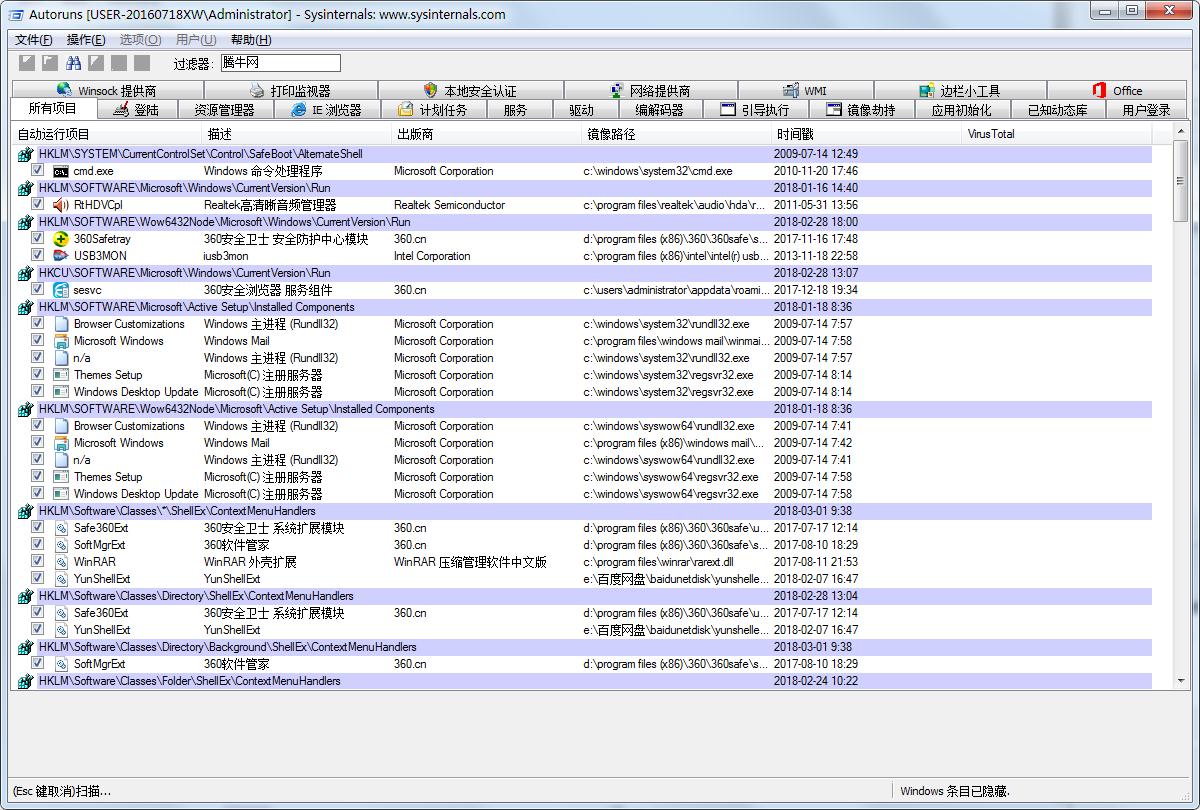Click the binoculars Find toolbar icon
1200x810 pixels.
coord(73,63)
